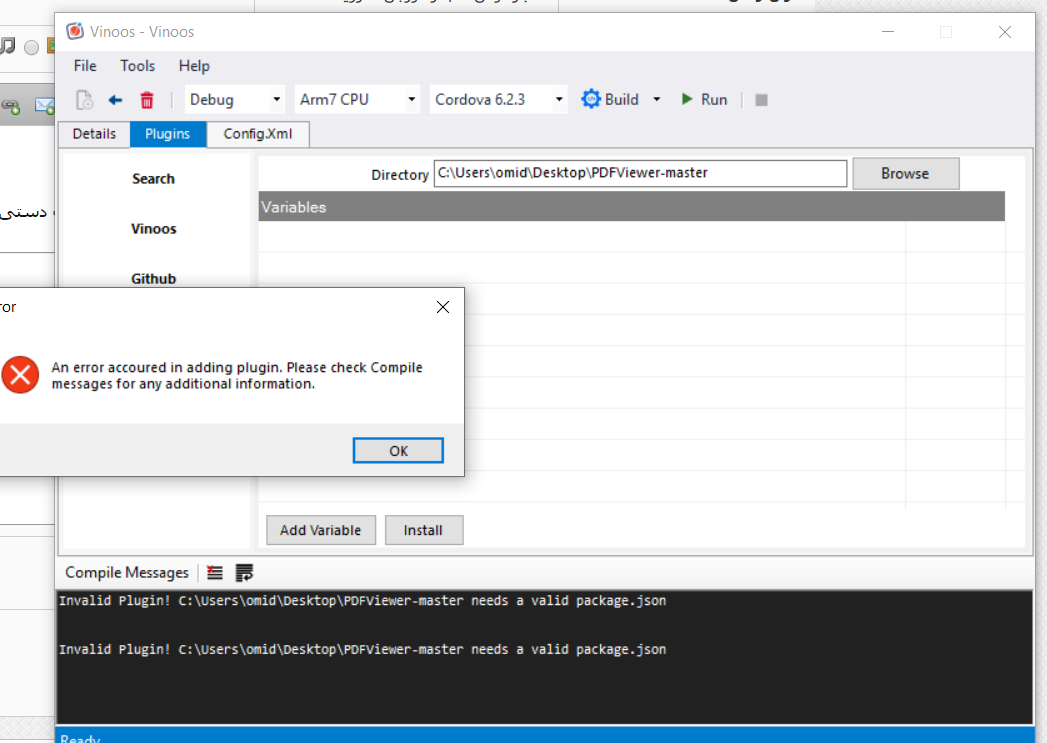Screen dimensions: 1047x743
Task: Close the error dialog with X
Action: pyautogui.click(x=443, y=306)
